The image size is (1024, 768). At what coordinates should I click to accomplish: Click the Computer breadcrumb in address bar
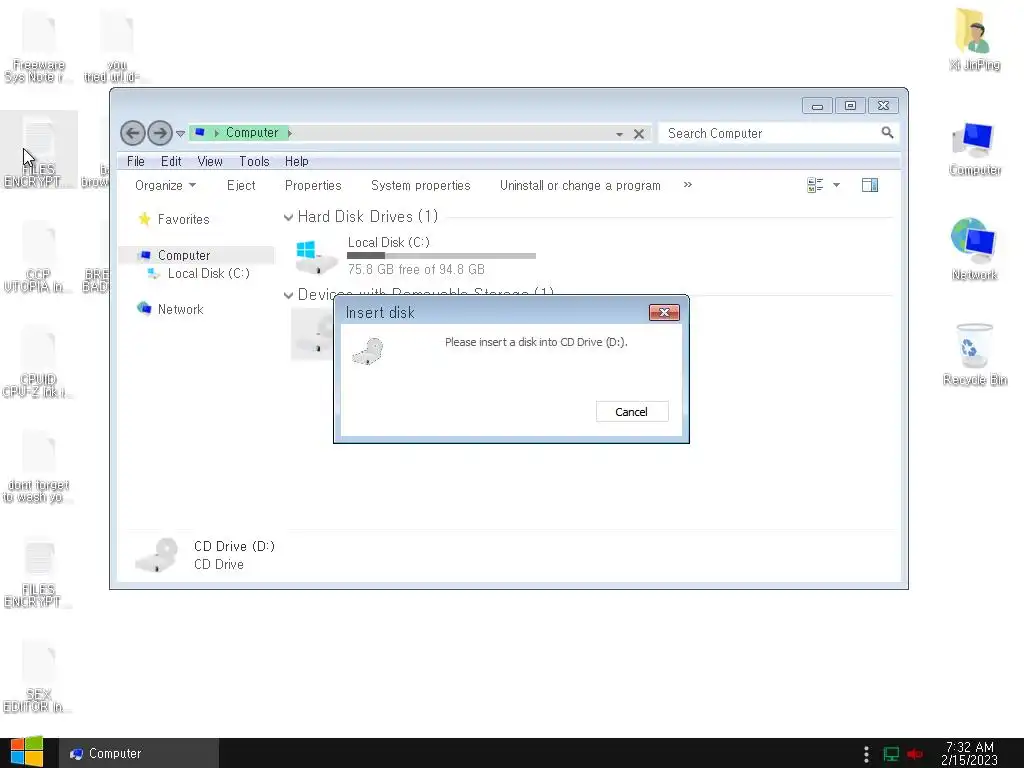(252, 133)
